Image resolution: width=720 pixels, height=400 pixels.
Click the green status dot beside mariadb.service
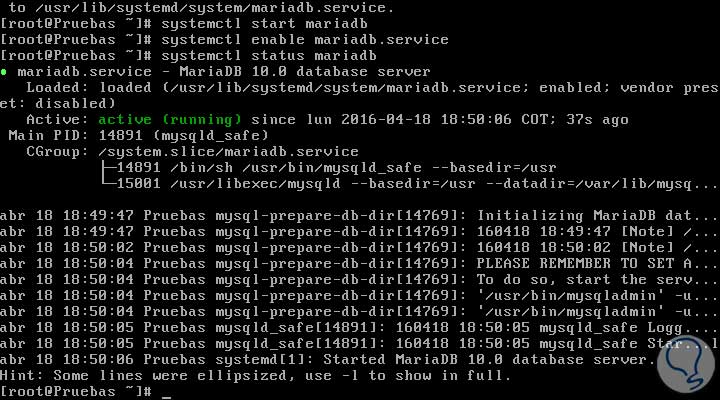point(5,72)
